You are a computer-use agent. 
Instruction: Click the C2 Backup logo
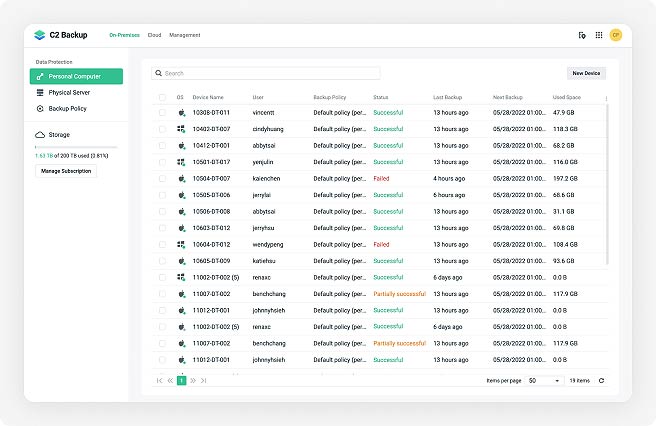click(60, 35)
